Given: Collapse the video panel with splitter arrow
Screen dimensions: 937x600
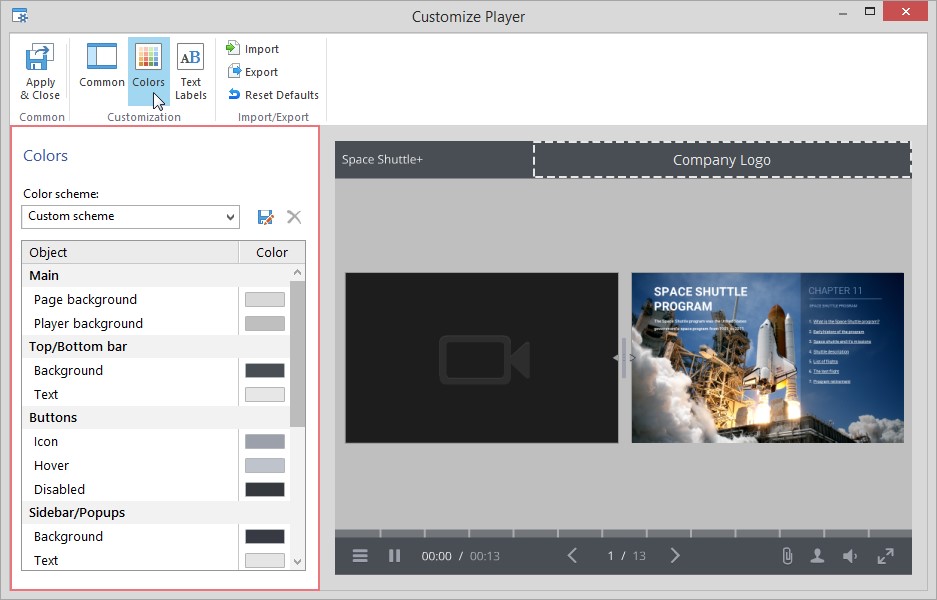Looking at the screenshot, I should (616, 357).
